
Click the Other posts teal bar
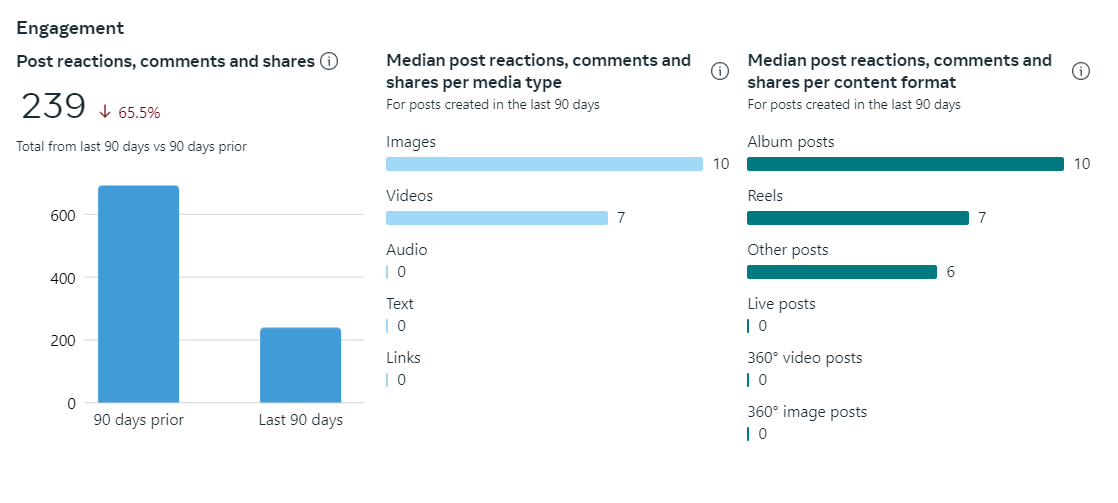point(842,272)
